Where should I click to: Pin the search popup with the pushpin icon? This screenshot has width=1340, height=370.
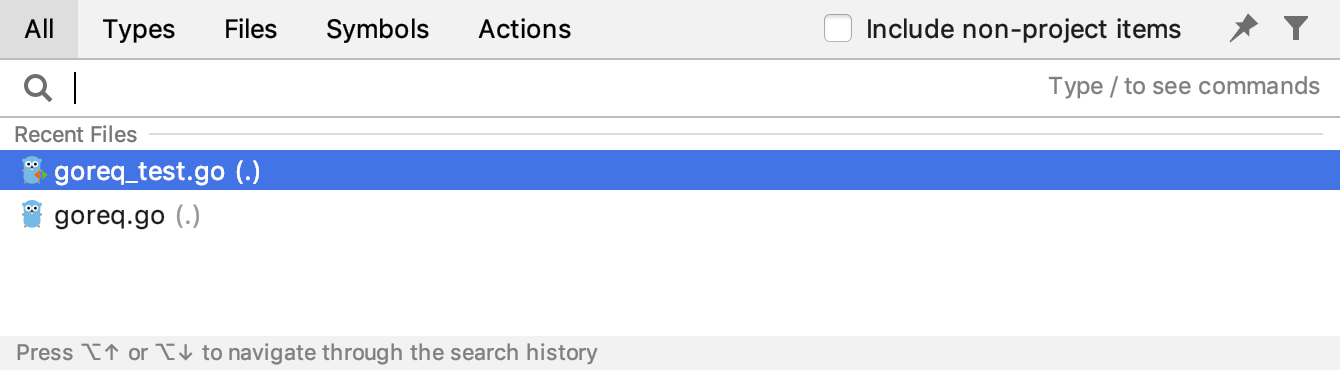click(x=1243, y=29)
